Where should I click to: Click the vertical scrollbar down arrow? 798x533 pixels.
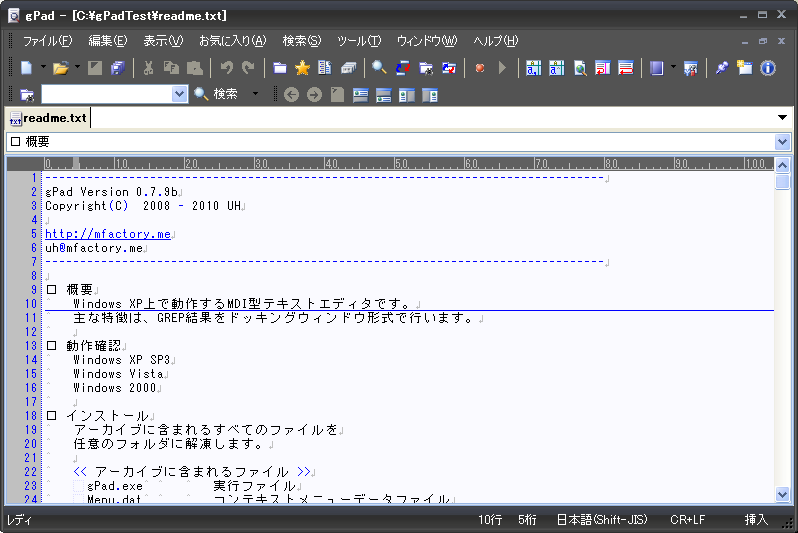point(782,496)
